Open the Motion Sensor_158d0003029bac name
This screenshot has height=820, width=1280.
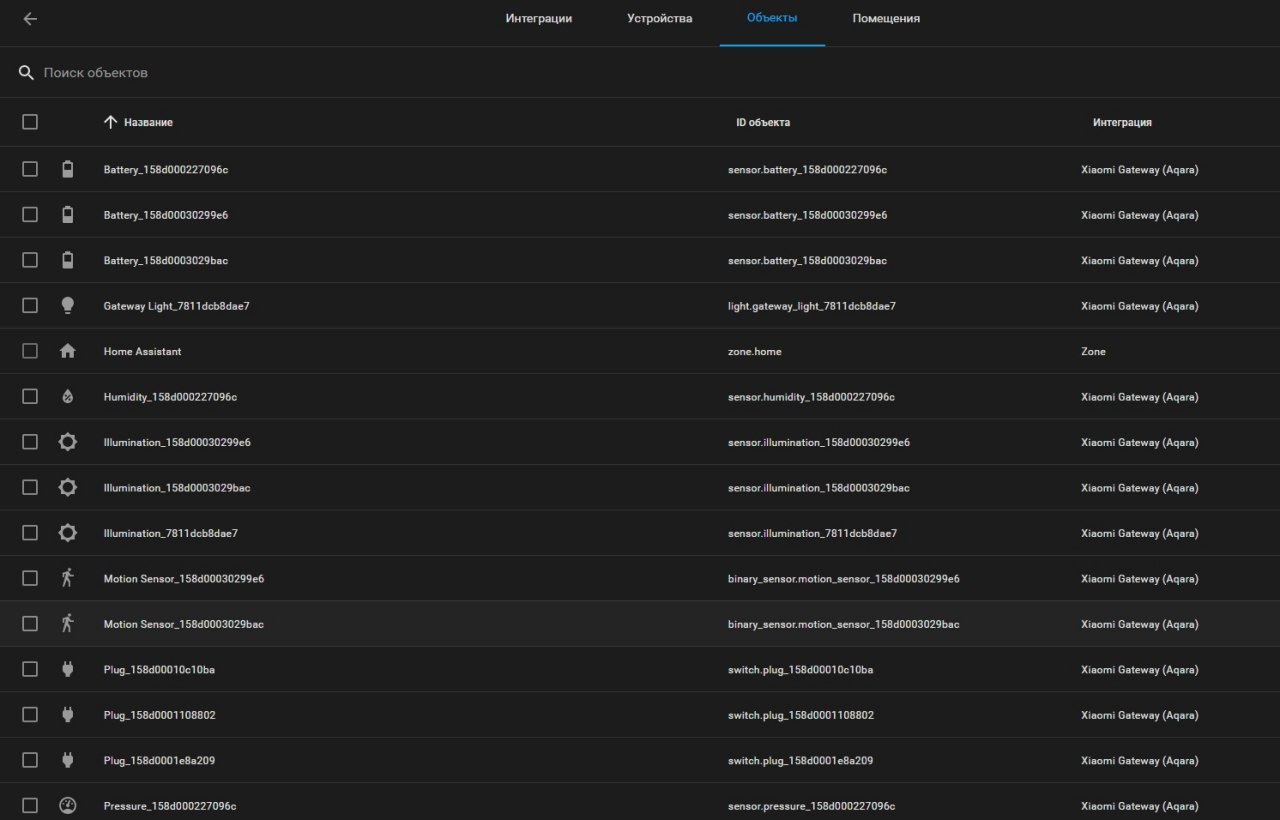pos(184,624)
